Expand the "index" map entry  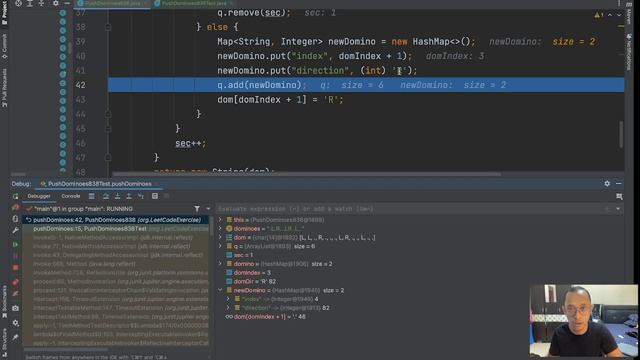pyautogui.click(x=228, y=299)
